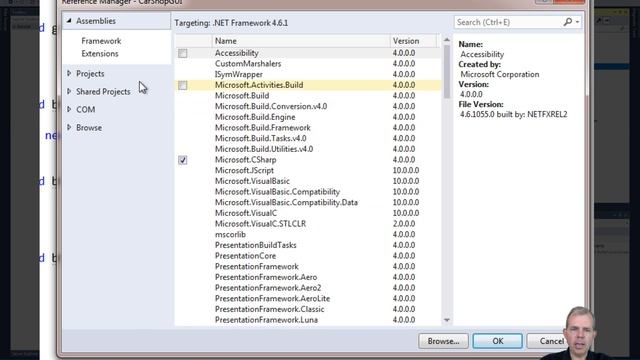Open the search options dropdown arrow

[x=577, y=22]
